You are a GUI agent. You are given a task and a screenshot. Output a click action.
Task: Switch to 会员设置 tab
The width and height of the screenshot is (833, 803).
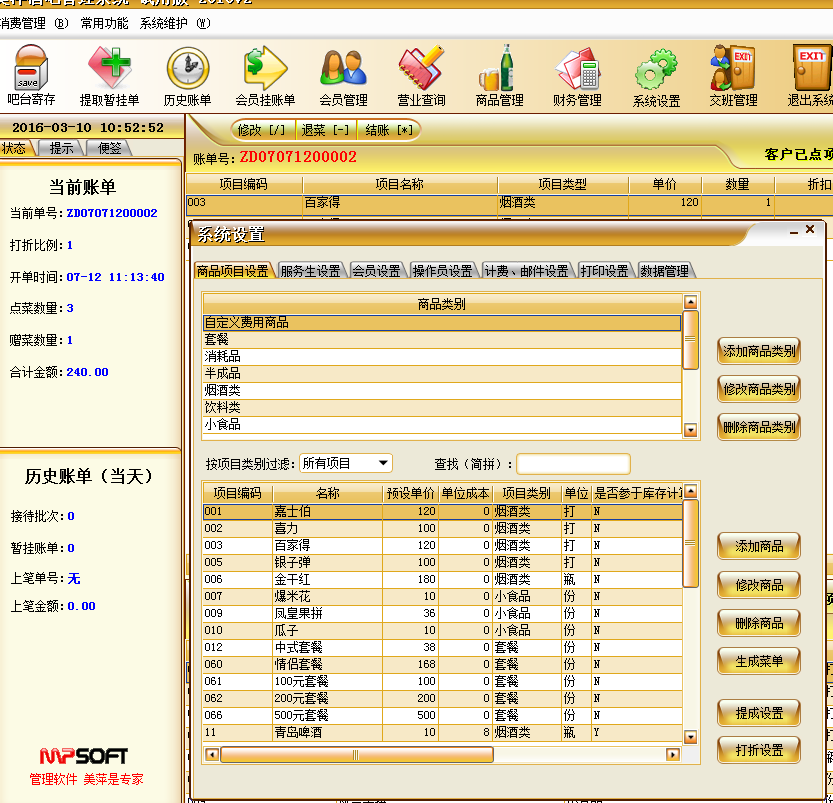tap(377, 271)
